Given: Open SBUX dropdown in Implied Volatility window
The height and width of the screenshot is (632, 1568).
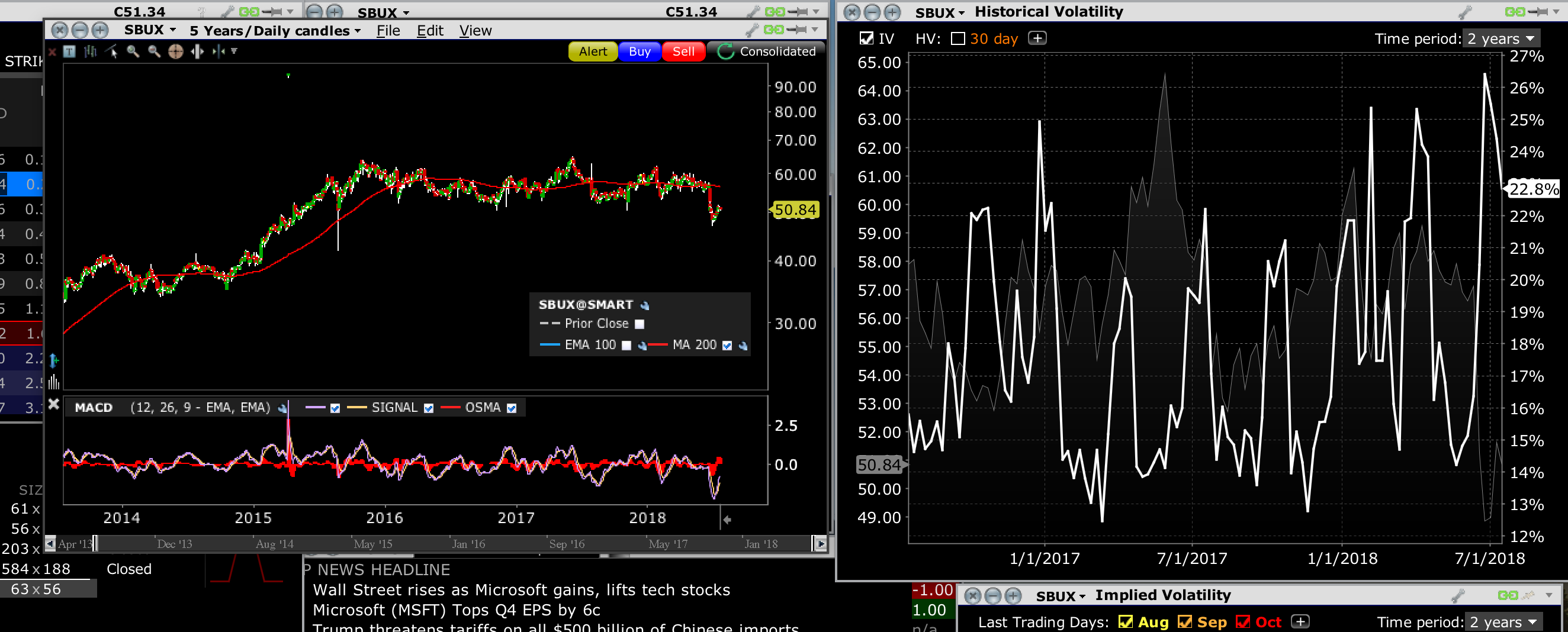Looking at the screenshot, I should pyautogui.click(x=1061, y=596).
